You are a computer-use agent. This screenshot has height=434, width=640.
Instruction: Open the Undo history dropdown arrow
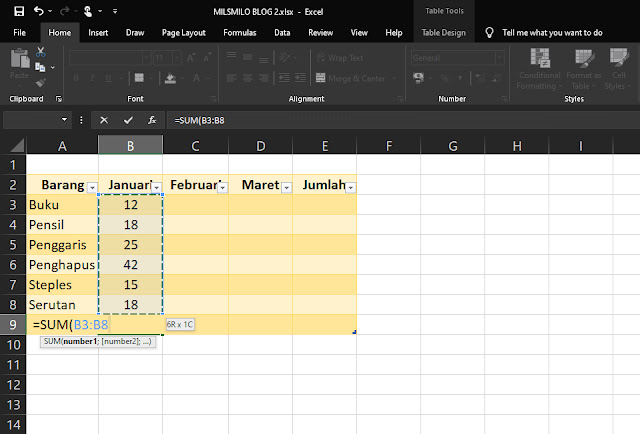50,11
